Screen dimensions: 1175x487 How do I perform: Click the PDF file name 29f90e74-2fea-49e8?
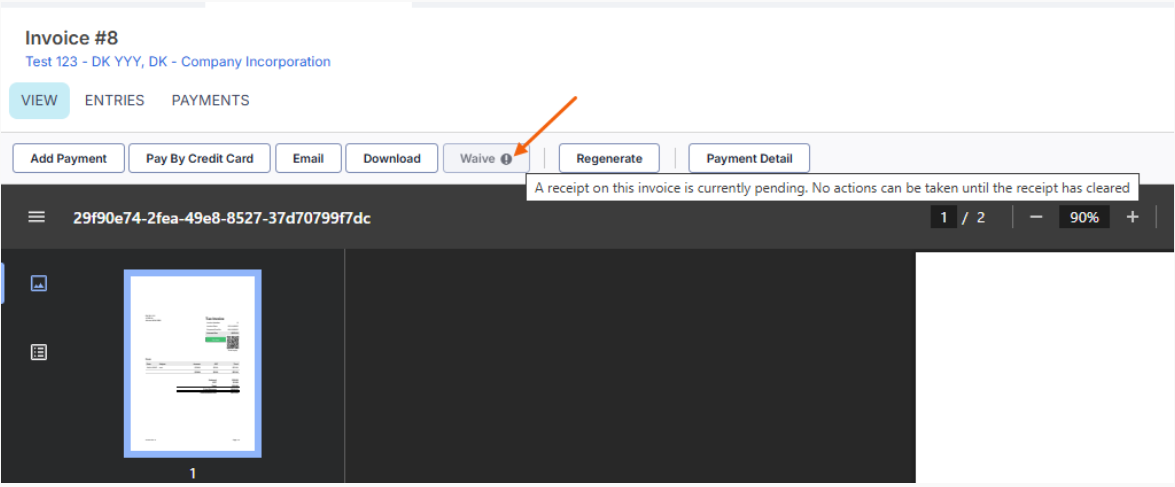coord(222,218)
